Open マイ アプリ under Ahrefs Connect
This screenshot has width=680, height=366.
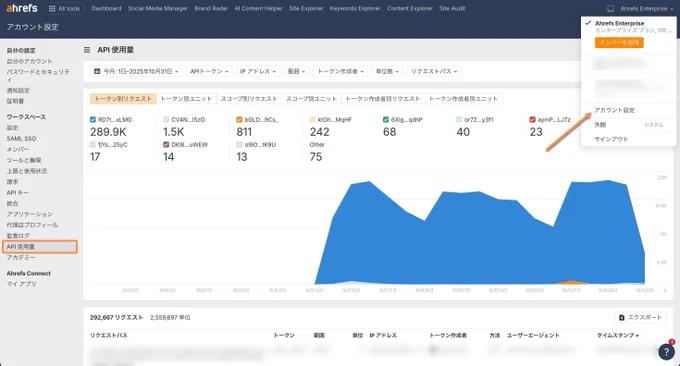pos(21,284)
